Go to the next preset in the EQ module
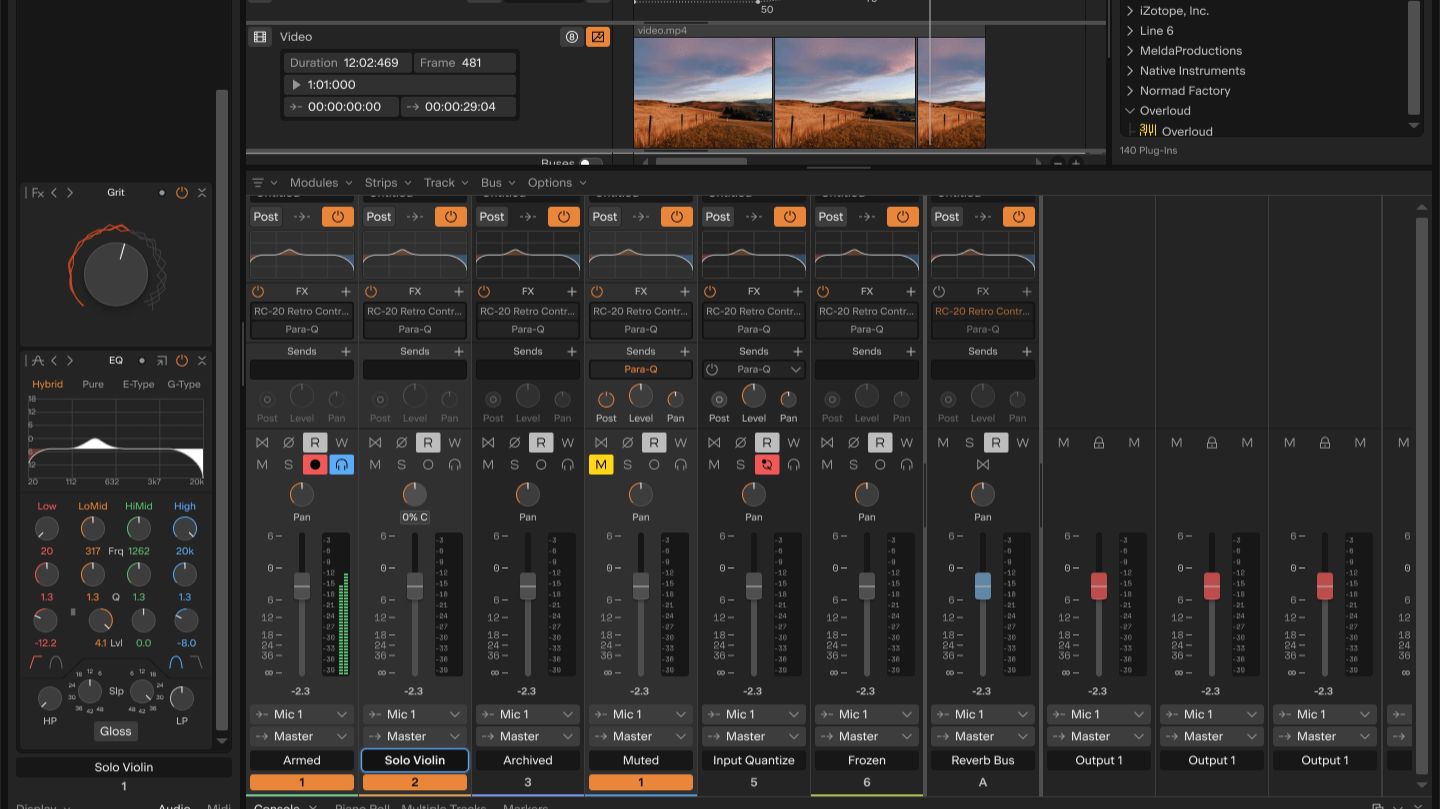The height and width of the screenshot is (809, 1440). click(x=70, y=360)
